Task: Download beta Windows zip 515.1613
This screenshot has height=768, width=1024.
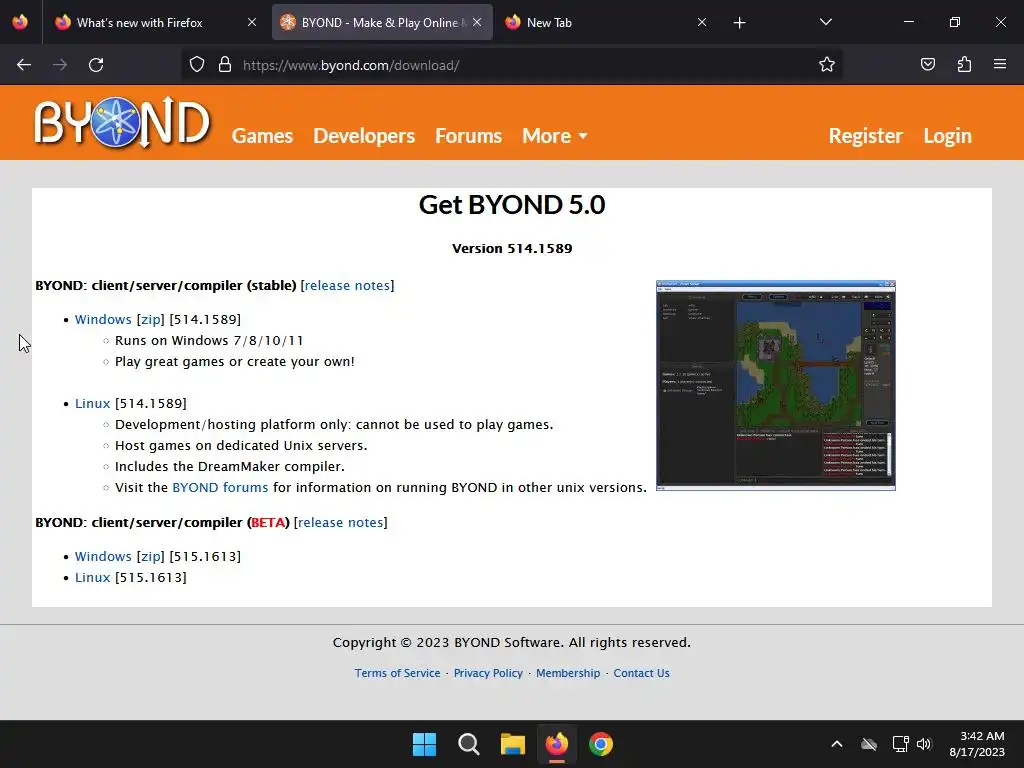Action: pyautogui.click(x=151, y=556)
